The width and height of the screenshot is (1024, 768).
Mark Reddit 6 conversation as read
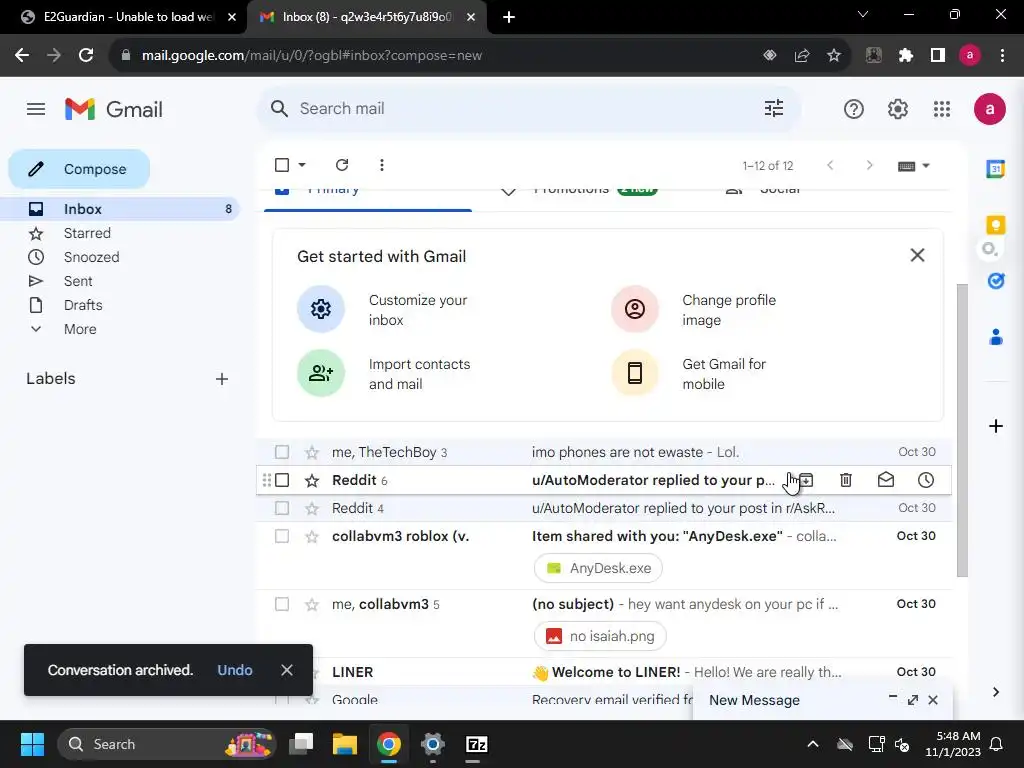(x=886, y=480)
